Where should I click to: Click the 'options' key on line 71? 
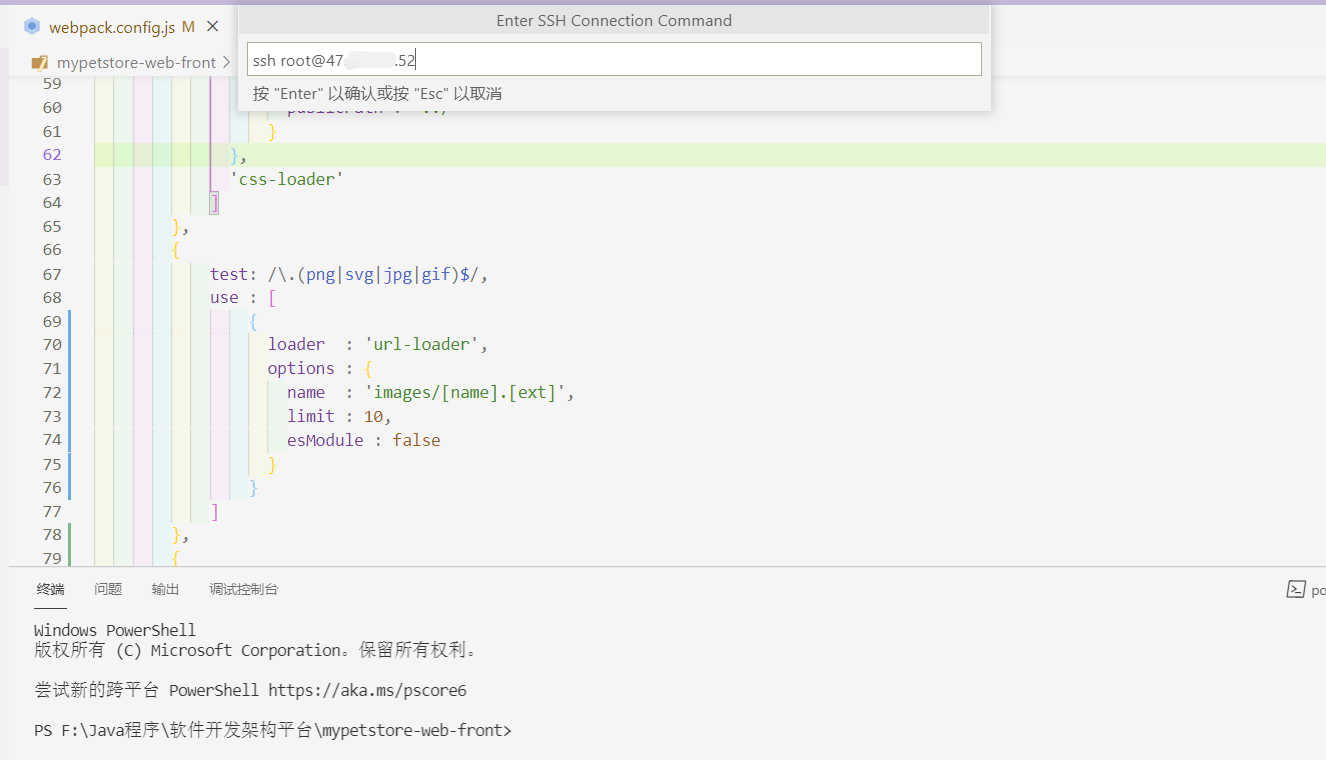[301, 368]
